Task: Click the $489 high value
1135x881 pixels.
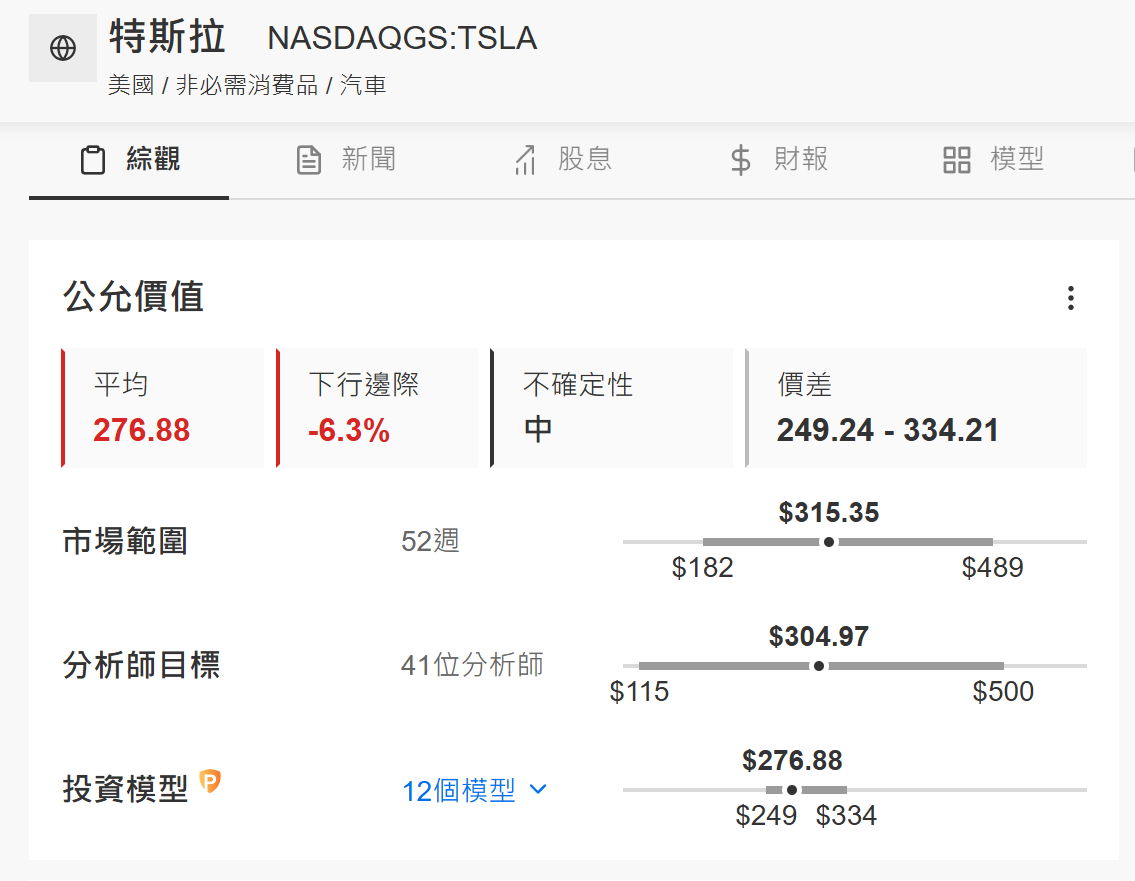Action: click(x=992, y=568)
